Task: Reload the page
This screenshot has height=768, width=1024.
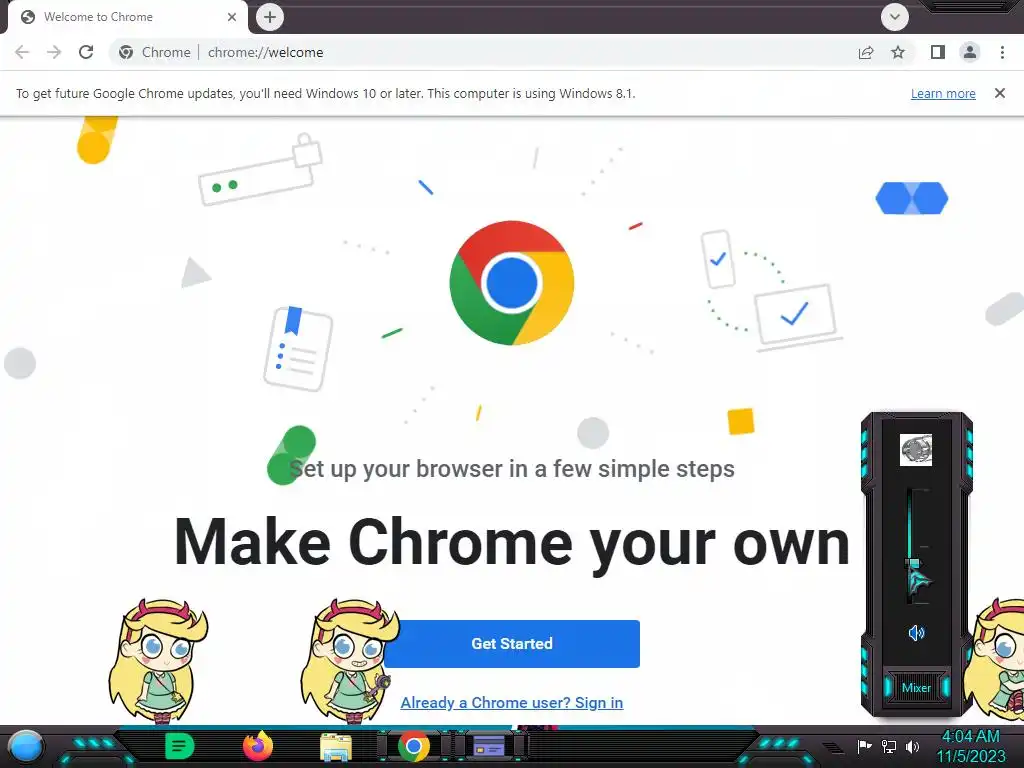Action: (86, 52)
